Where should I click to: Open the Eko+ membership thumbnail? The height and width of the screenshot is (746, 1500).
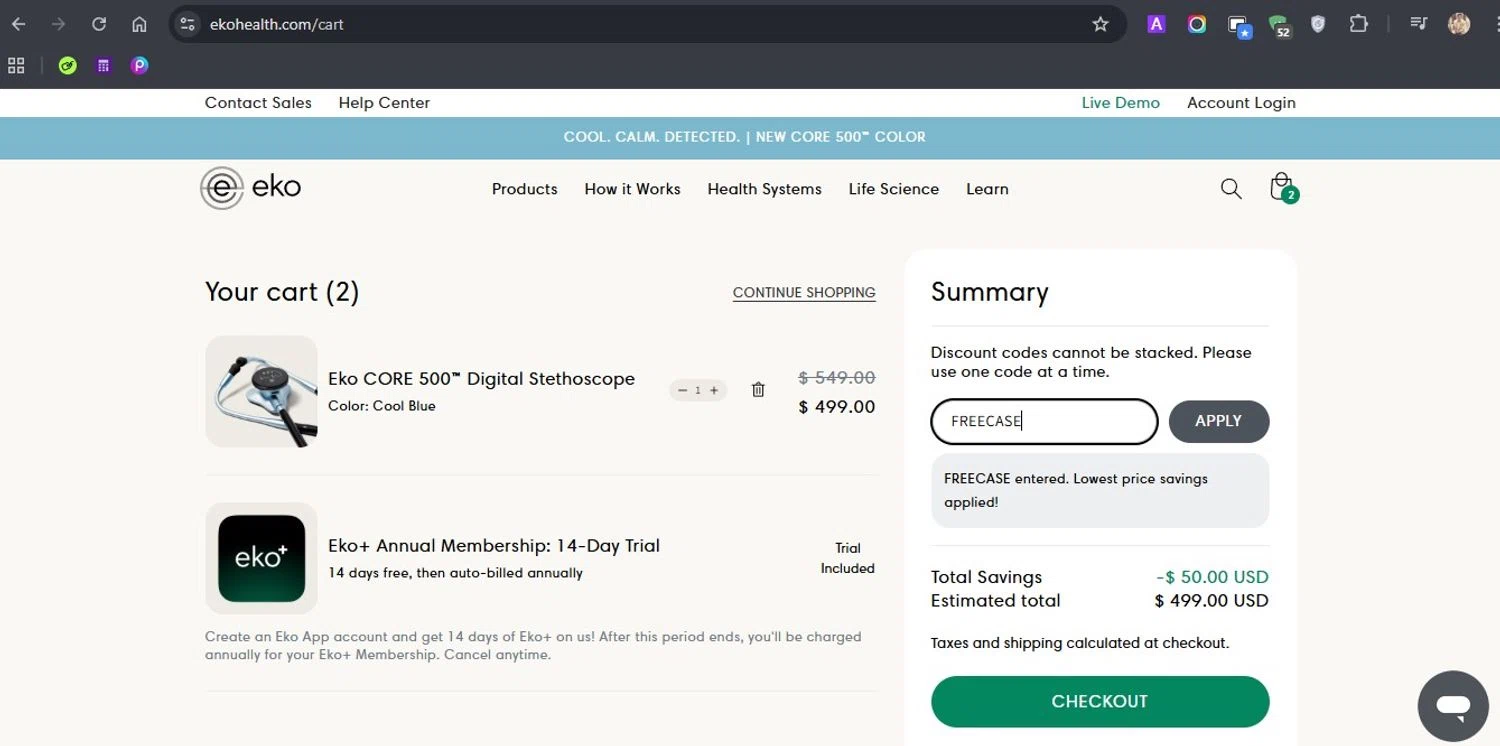[261, 558]
